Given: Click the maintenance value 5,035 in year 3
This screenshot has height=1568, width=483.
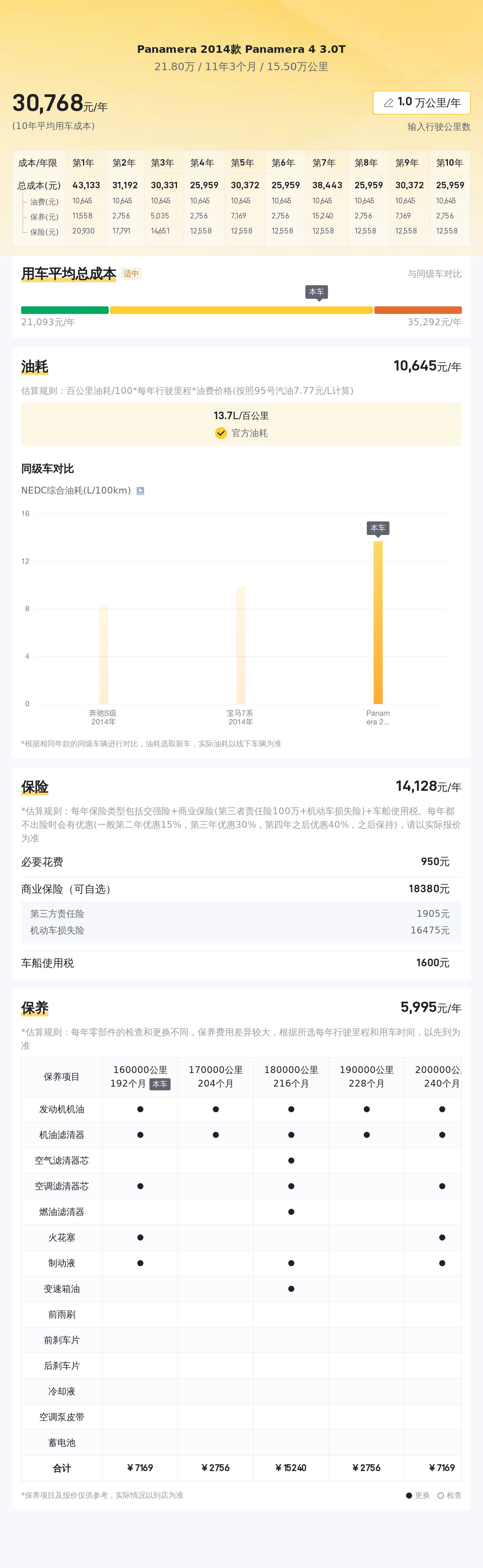Looking at the screenshot, I should [160, 216].
